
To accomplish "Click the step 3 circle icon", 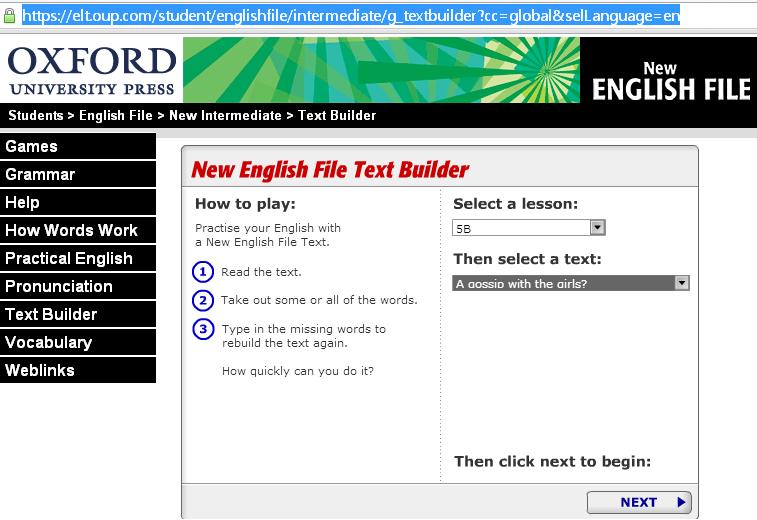I will click(x=203, y=329).
